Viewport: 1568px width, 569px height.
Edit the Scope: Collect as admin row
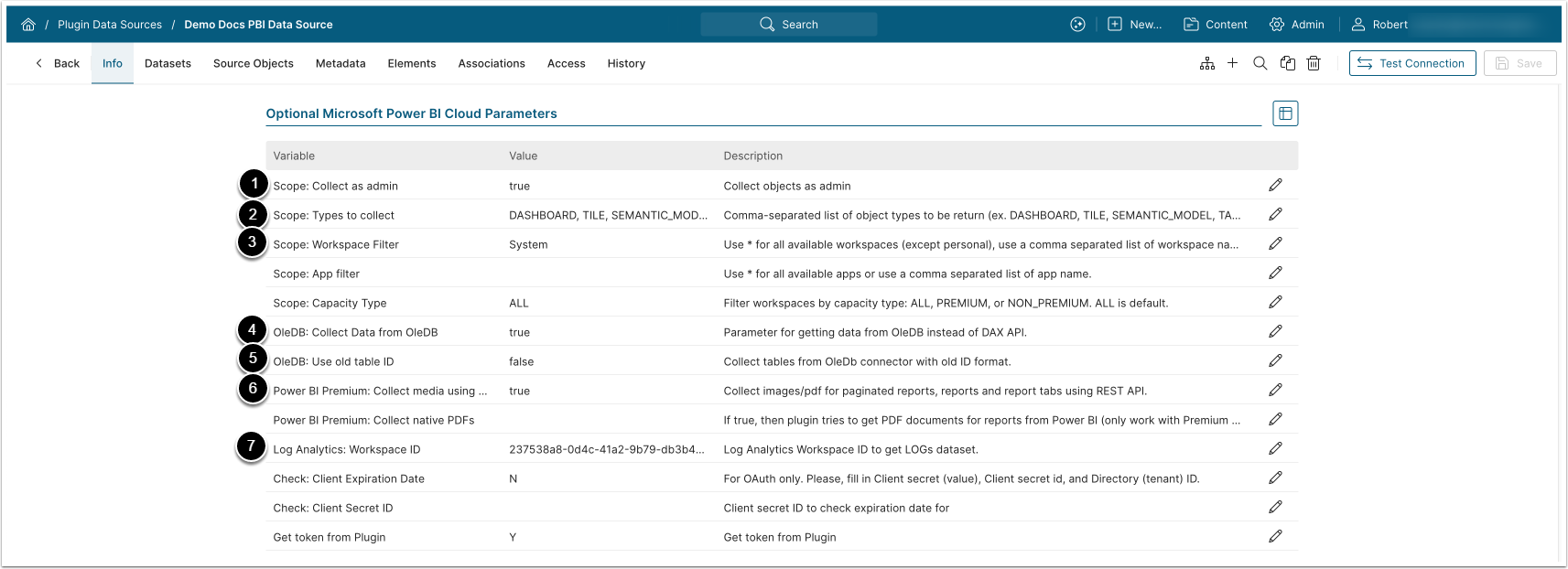click(1275, 186)
